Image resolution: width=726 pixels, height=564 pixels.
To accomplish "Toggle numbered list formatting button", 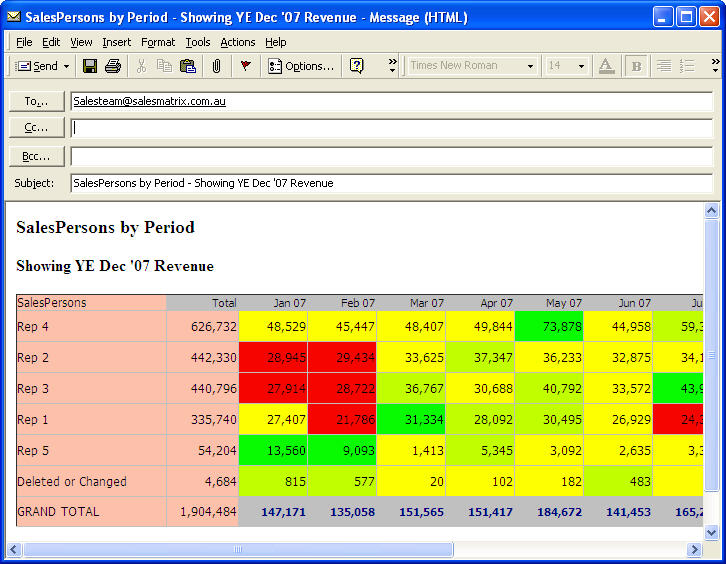I will pyautogui.click(x=687, y=66).
